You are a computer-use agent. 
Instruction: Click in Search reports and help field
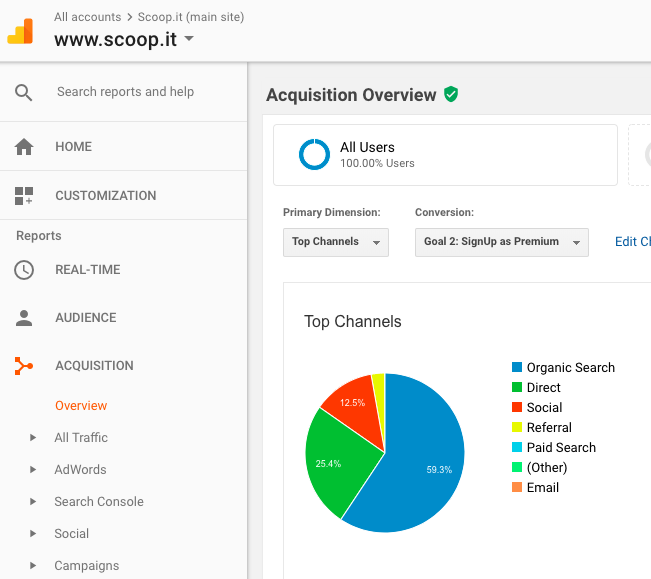click(x=125, y=92)
